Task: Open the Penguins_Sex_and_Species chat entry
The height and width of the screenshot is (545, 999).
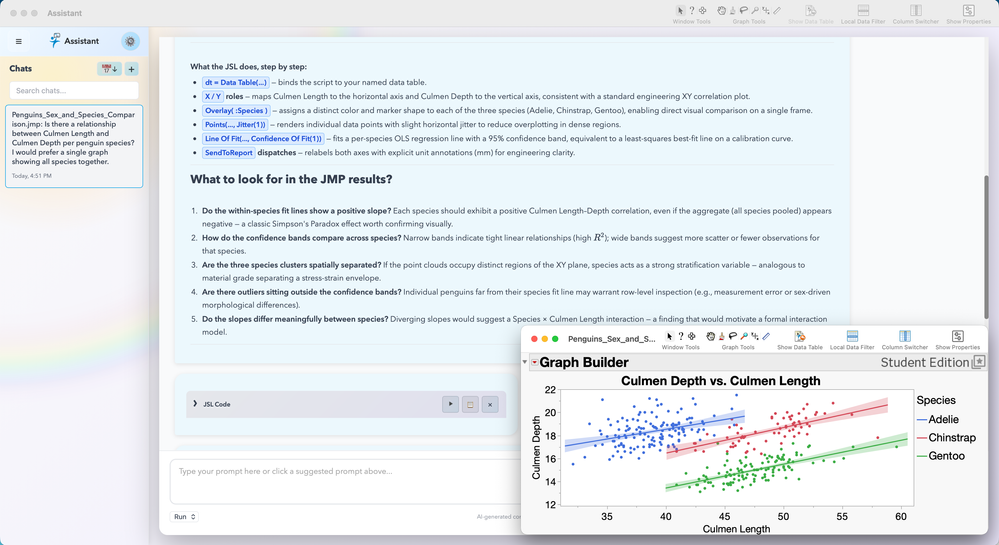Action: click(x=74, y=146)
